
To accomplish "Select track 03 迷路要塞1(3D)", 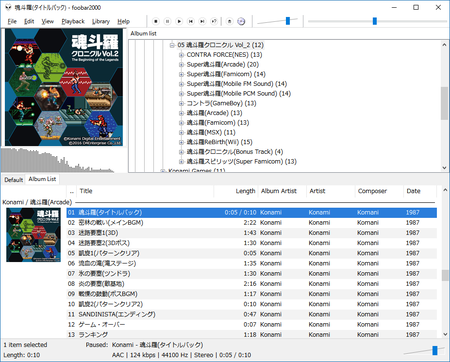I will click(252, 233).
